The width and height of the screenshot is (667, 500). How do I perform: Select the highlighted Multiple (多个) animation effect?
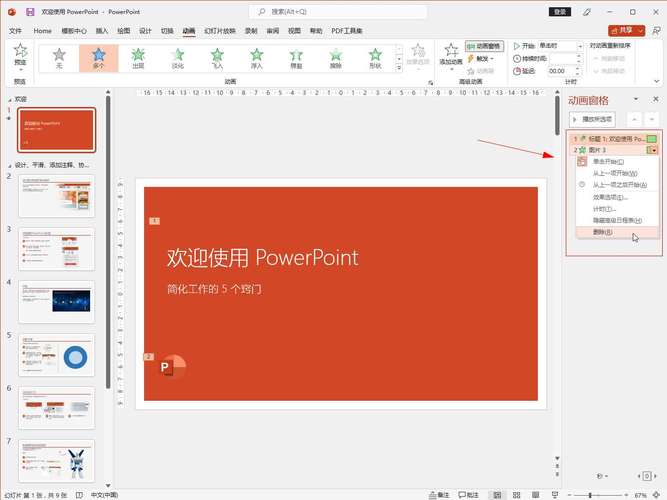click(99, 58)
